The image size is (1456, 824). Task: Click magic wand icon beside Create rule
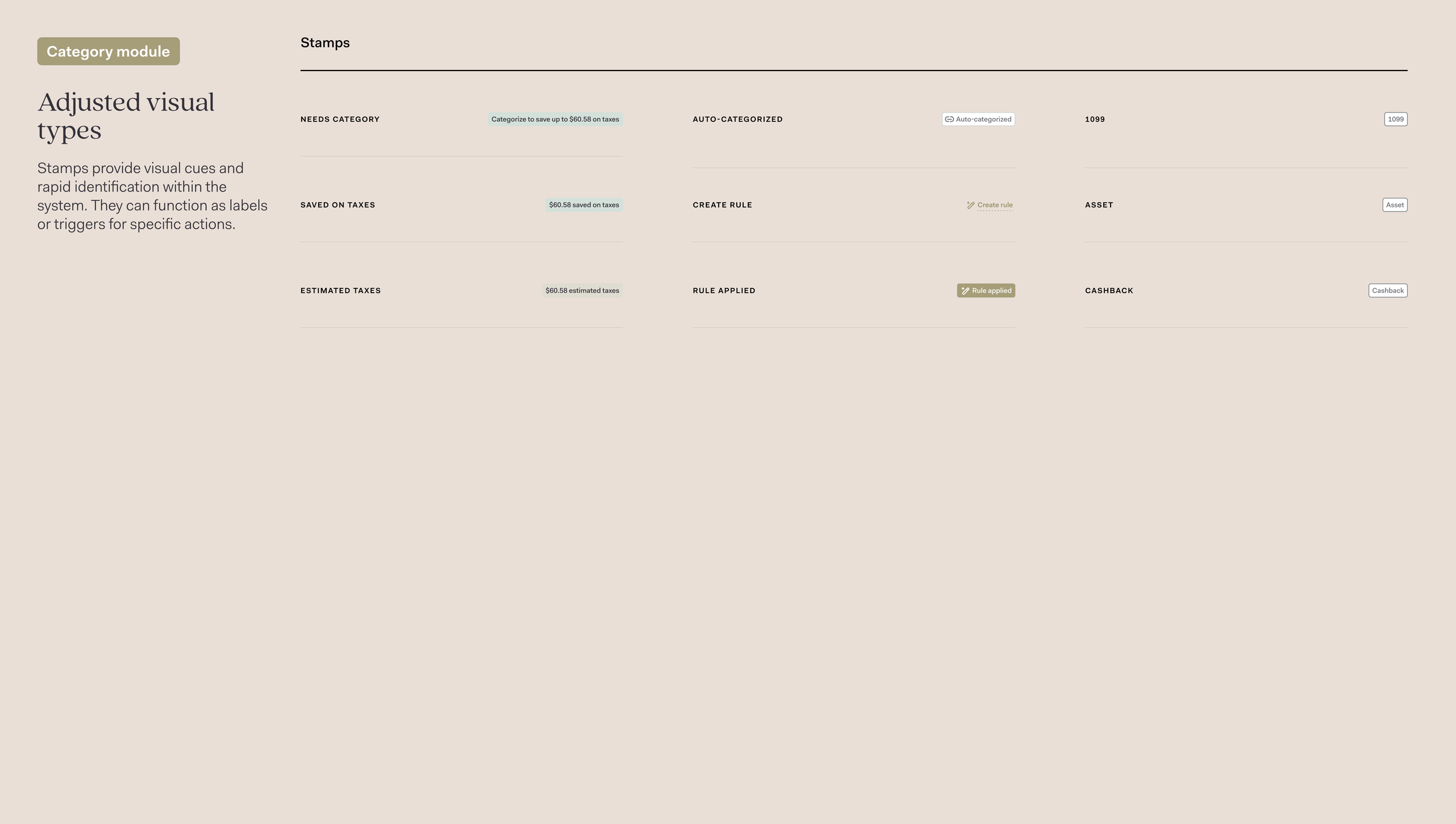click(x=970, y=205)
